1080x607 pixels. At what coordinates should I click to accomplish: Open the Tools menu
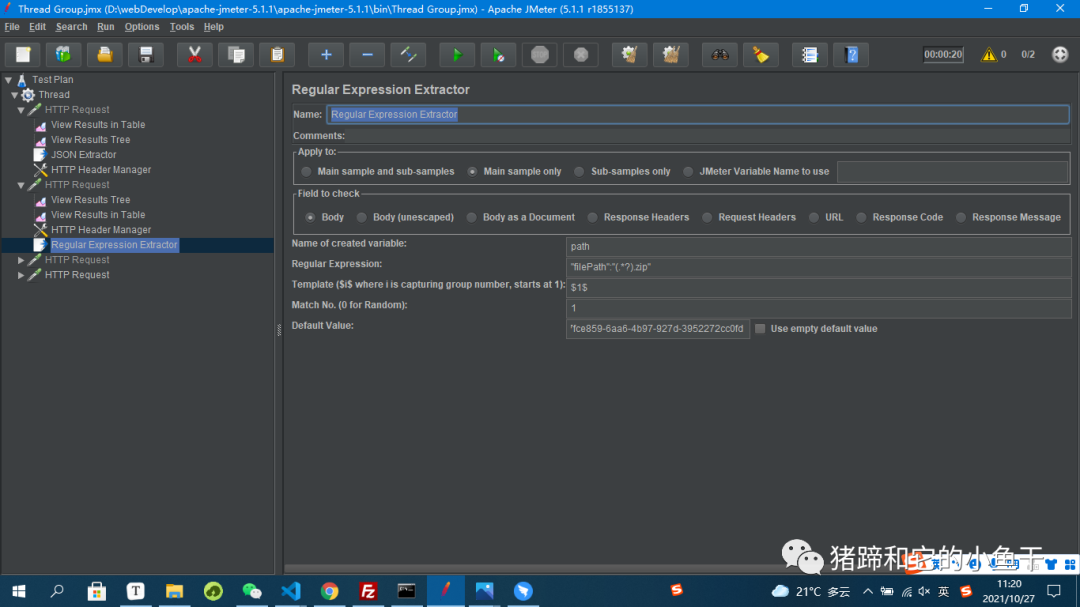(182, 27)
